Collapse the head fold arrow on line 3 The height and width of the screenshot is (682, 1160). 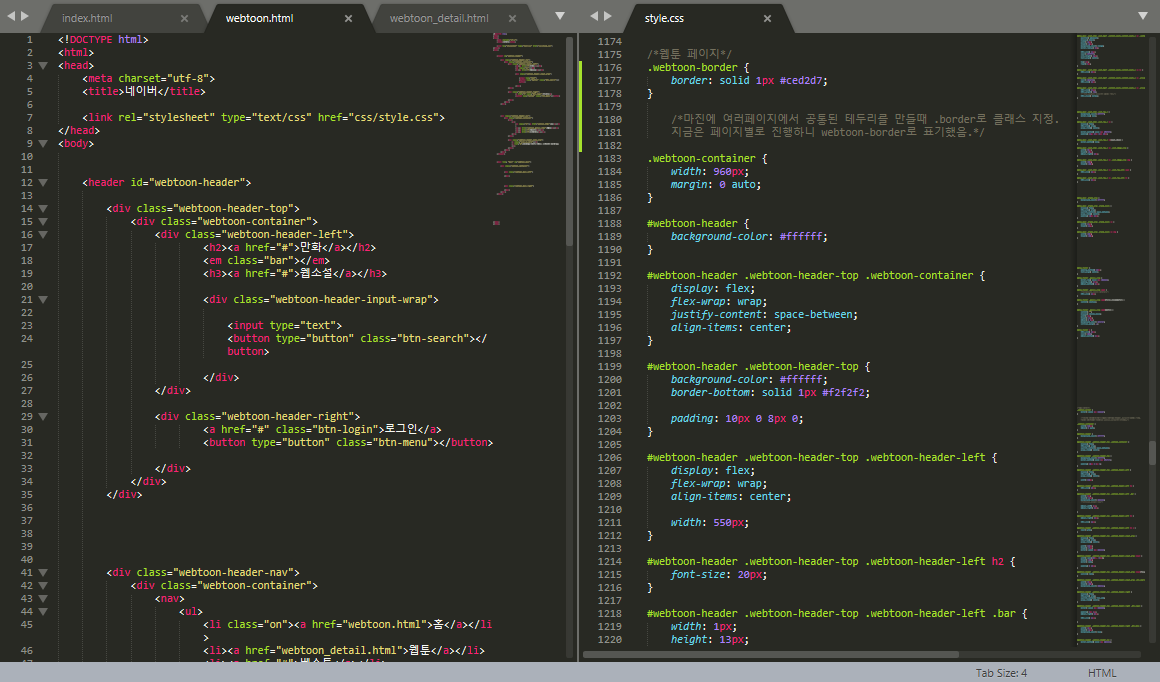43,66
